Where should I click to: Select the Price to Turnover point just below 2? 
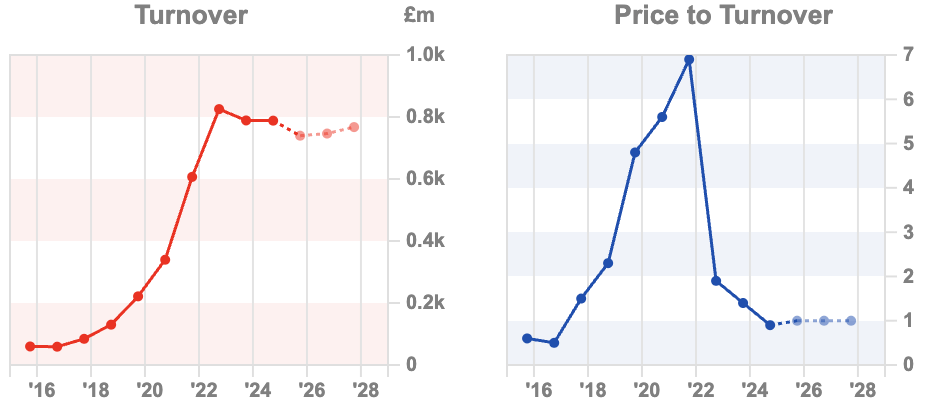click(716, 281)
